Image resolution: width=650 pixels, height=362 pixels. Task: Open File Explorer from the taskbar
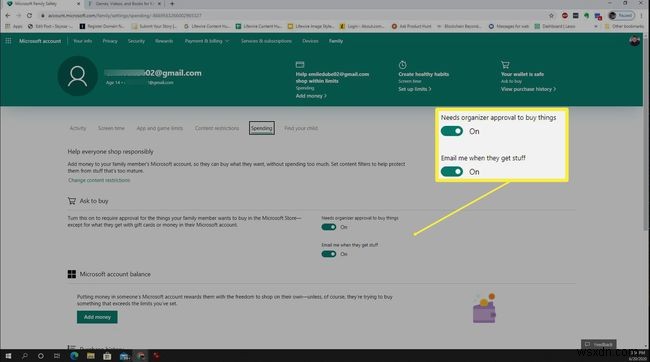click(x=90, y=356)
